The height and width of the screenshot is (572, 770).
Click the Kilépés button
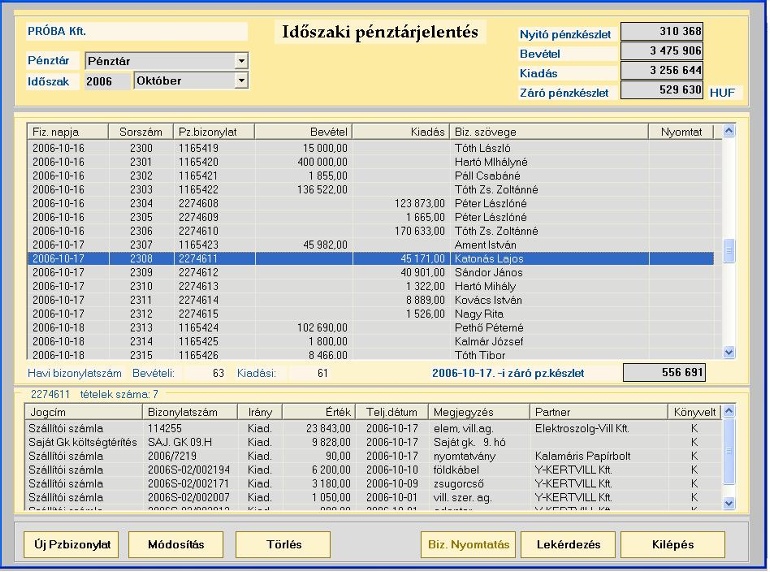click(673, 545)
